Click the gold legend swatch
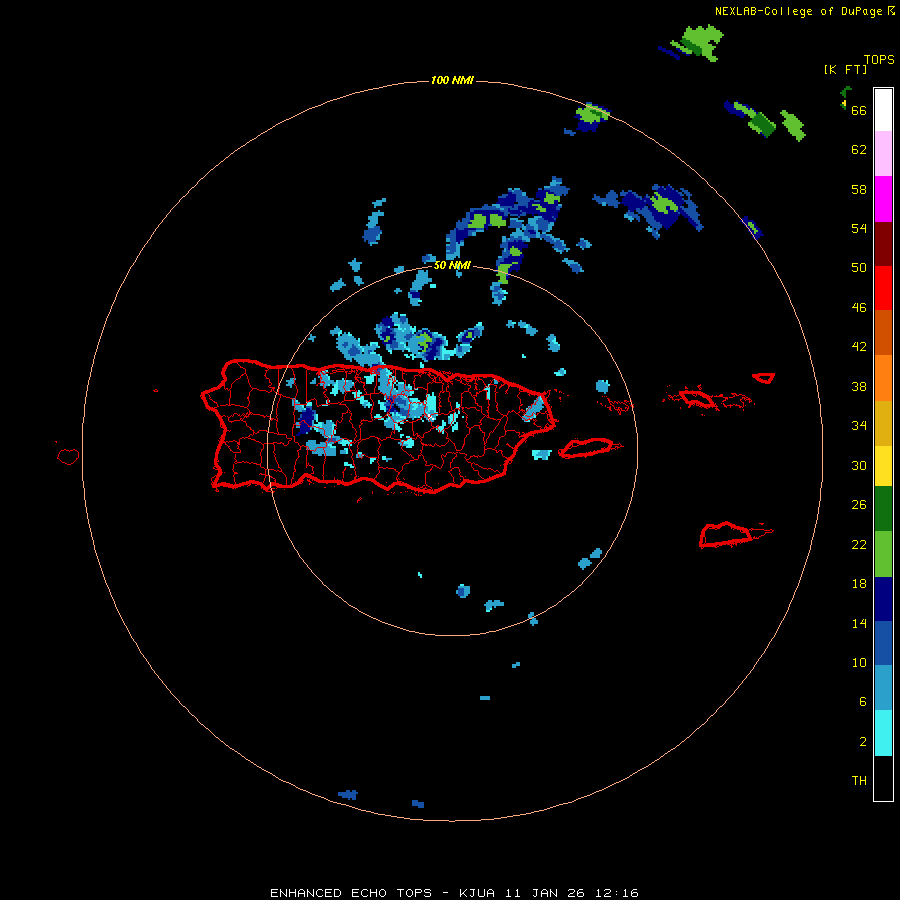The width and height of the screenshot is (900, 900). coord(883,423)
